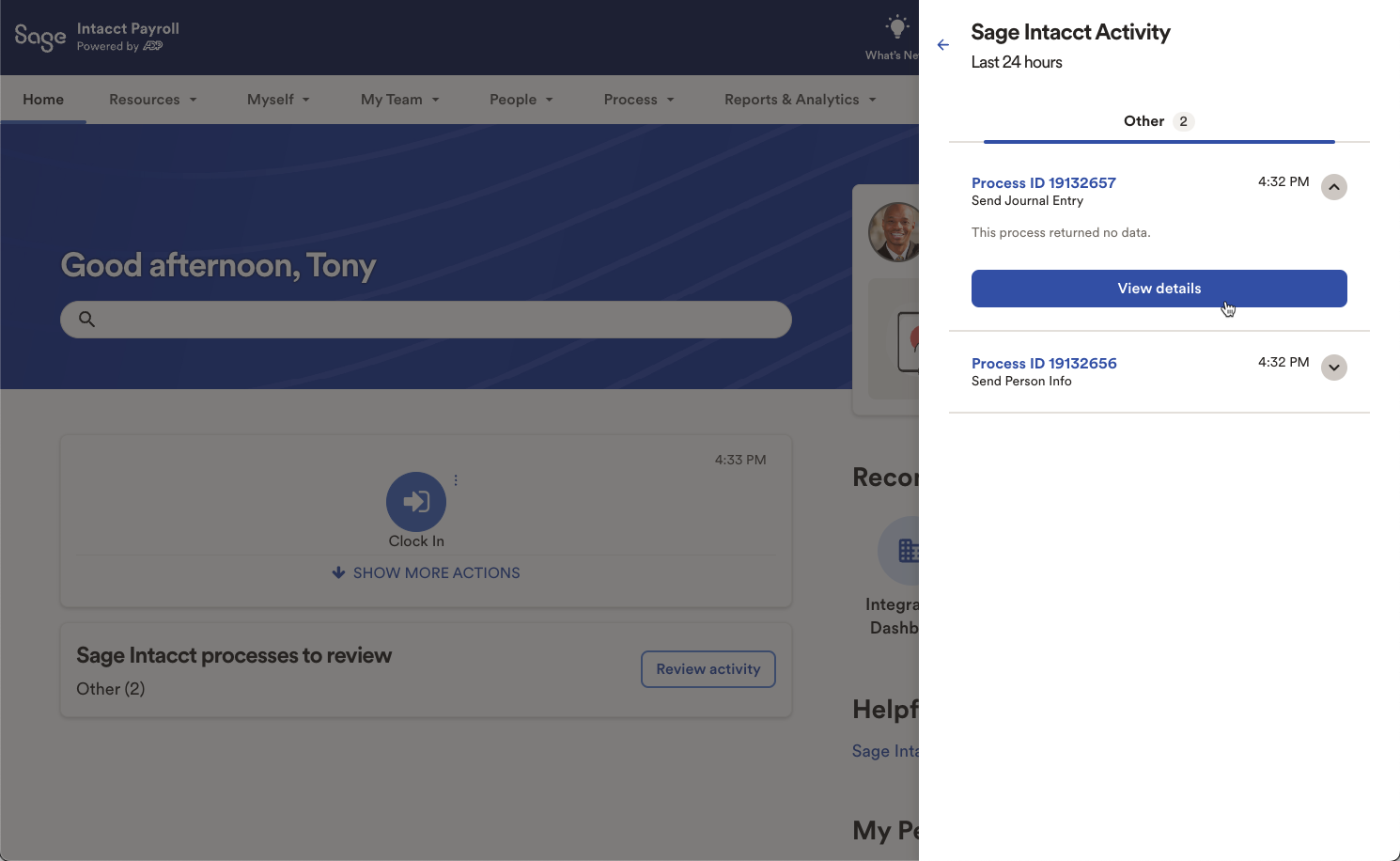The width and height of the screenshot is (1400, 861).
Task: Click the What's New lightbulb icon
Action: point(897,27)
